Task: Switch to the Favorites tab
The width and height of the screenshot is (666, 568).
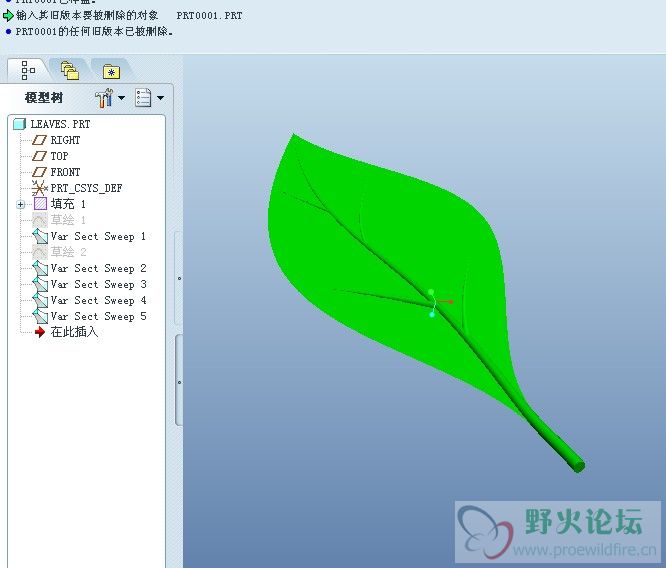Action: point(111,71)
